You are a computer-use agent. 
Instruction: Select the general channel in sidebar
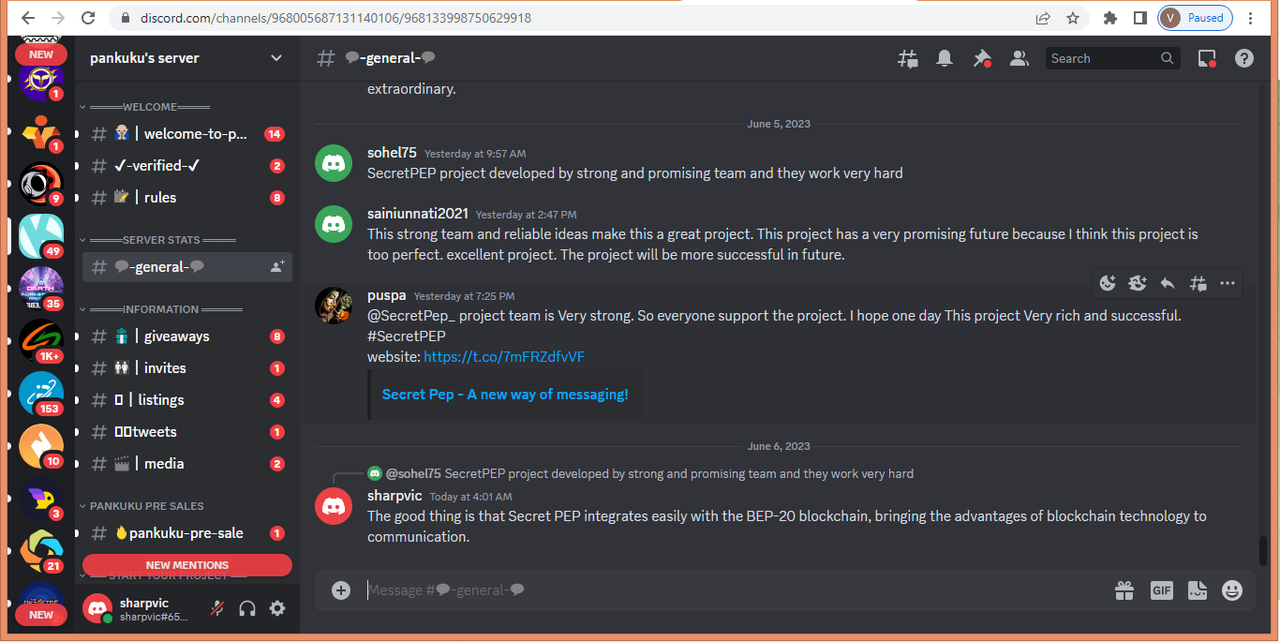coord(187,267)
